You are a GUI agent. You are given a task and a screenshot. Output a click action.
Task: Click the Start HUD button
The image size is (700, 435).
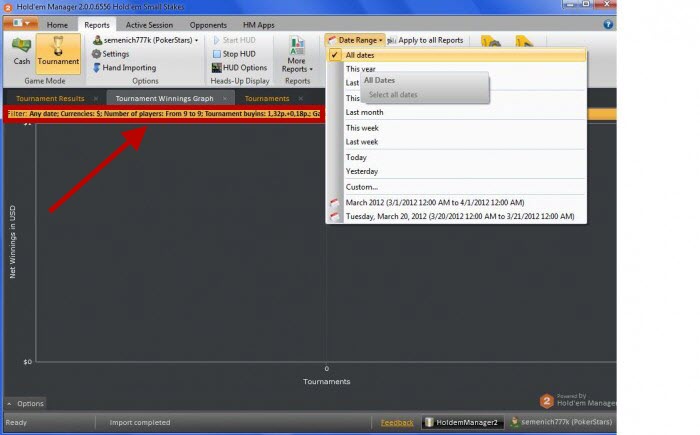pos(234,40)
